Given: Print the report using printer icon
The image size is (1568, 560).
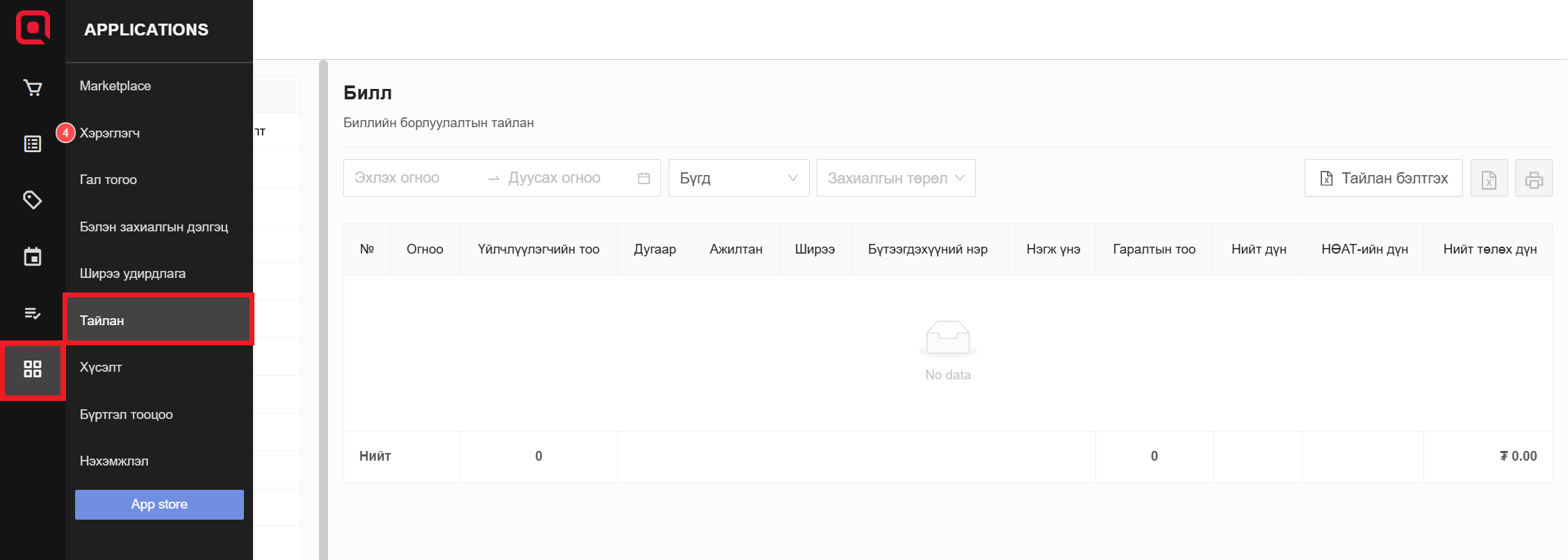Looking at the screenshot, I should pyautogui.click(x=1533, y=179).
